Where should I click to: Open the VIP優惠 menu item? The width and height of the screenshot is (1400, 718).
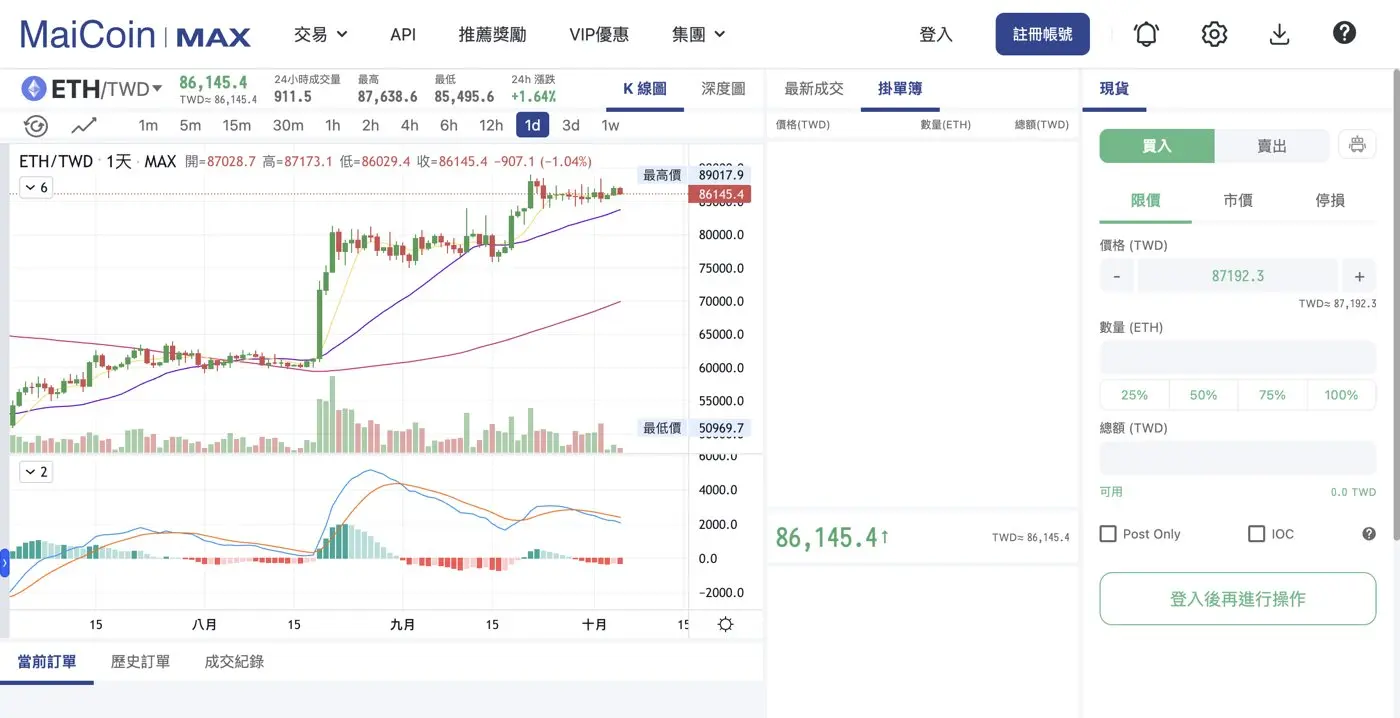coord(599,34)
